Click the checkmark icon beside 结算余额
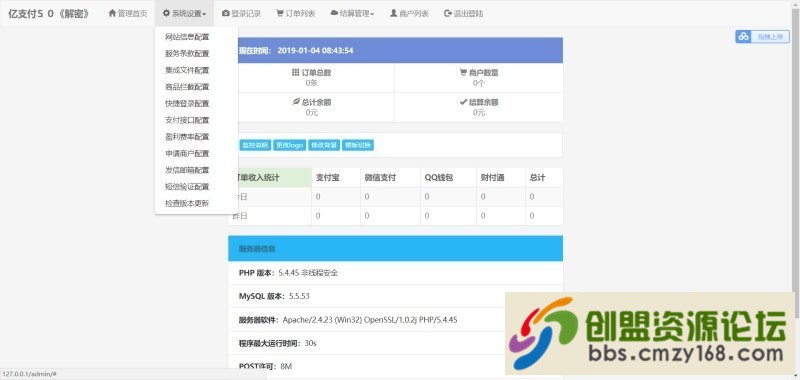 pos(463,102)
